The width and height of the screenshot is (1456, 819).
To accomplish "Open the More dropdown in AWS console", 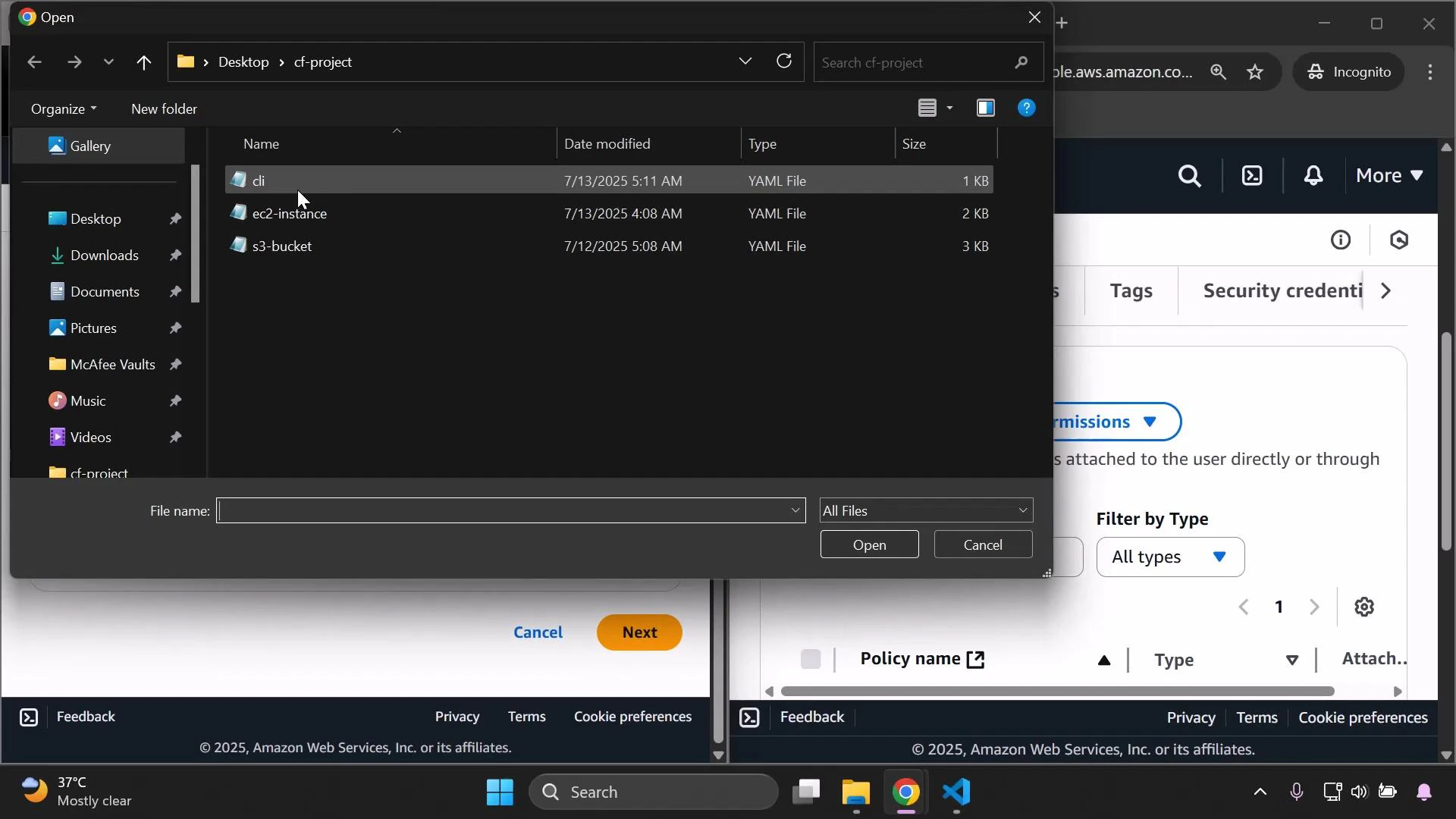I will click(1389, 175).
